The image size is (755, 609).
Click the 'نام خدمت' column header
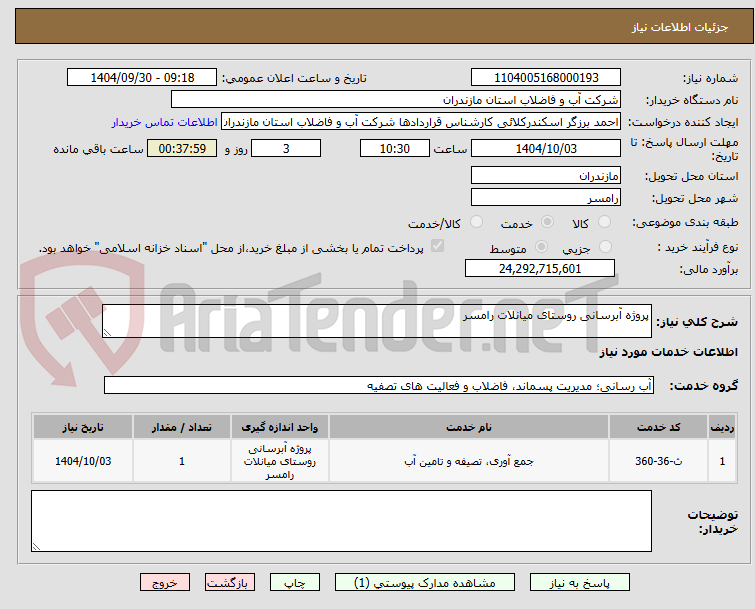(x=469, y=427)
